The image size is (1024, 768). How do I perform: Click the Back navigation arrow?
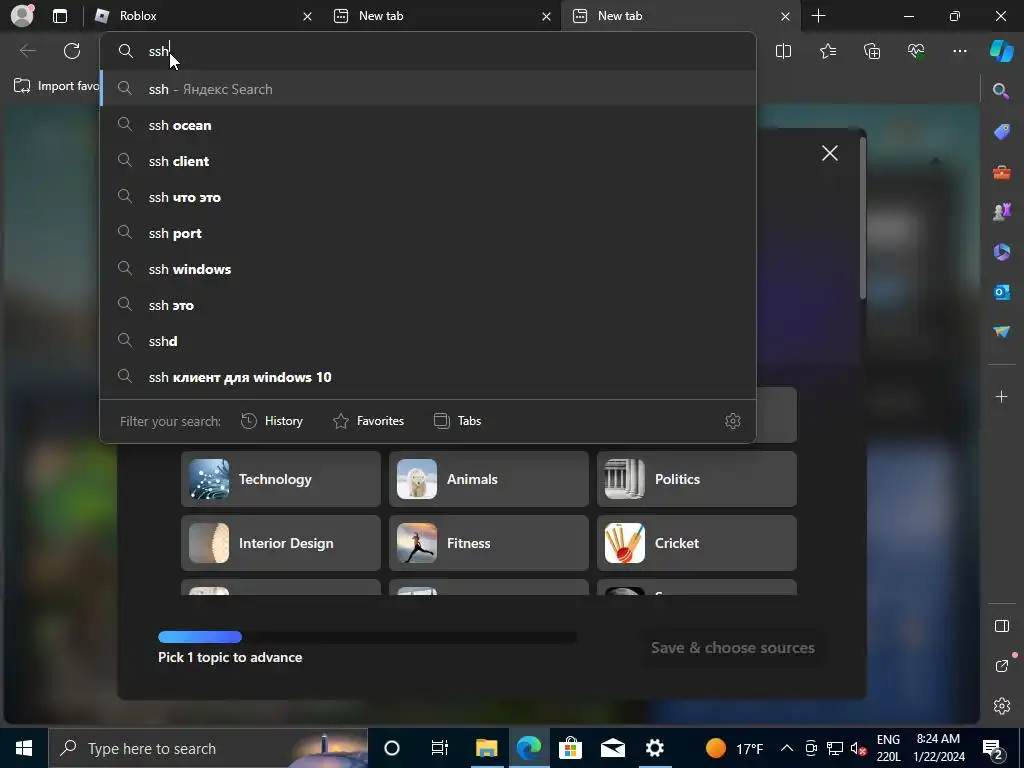pos(28,51)
